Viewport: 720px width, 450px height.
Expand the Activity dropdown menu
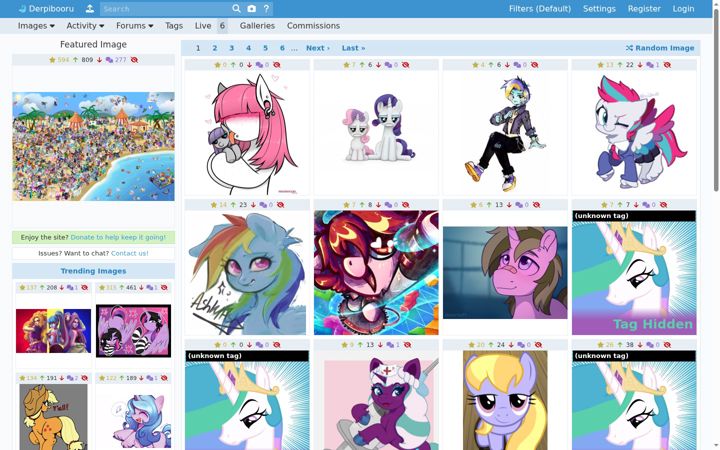tap(85, 26)
